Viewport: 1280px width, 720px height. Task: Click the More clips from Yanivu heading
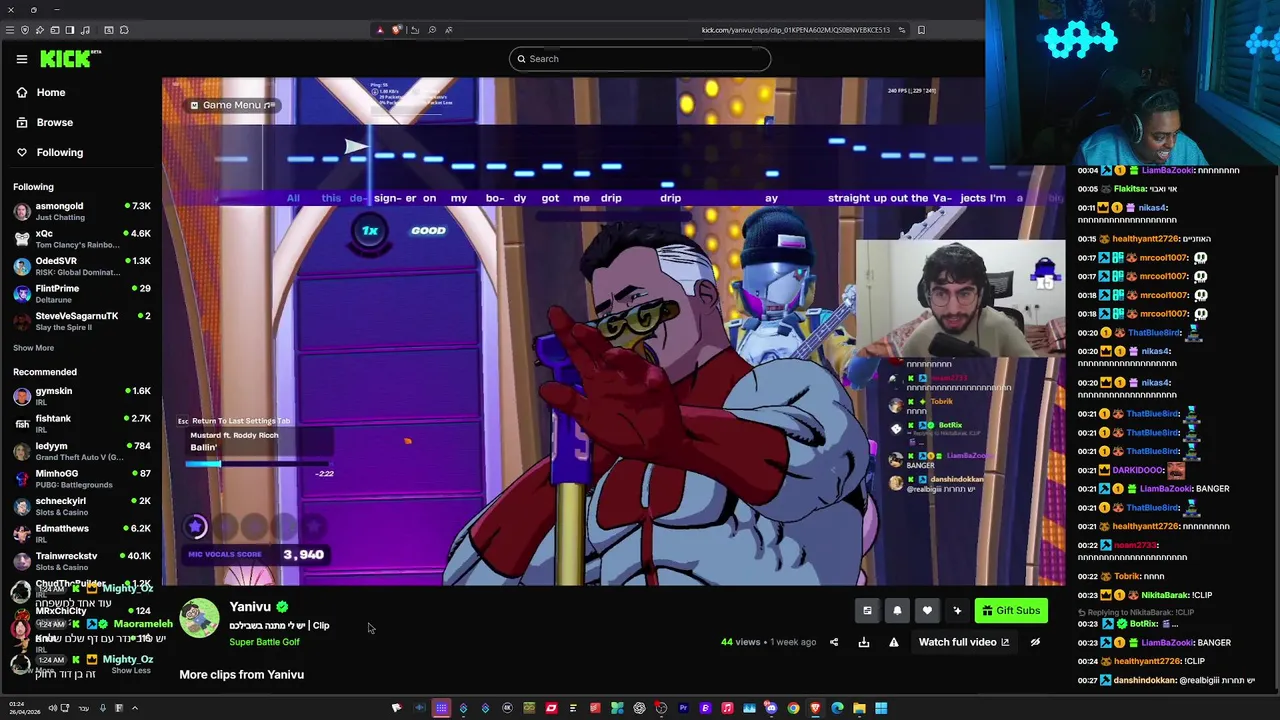[241, 675]
